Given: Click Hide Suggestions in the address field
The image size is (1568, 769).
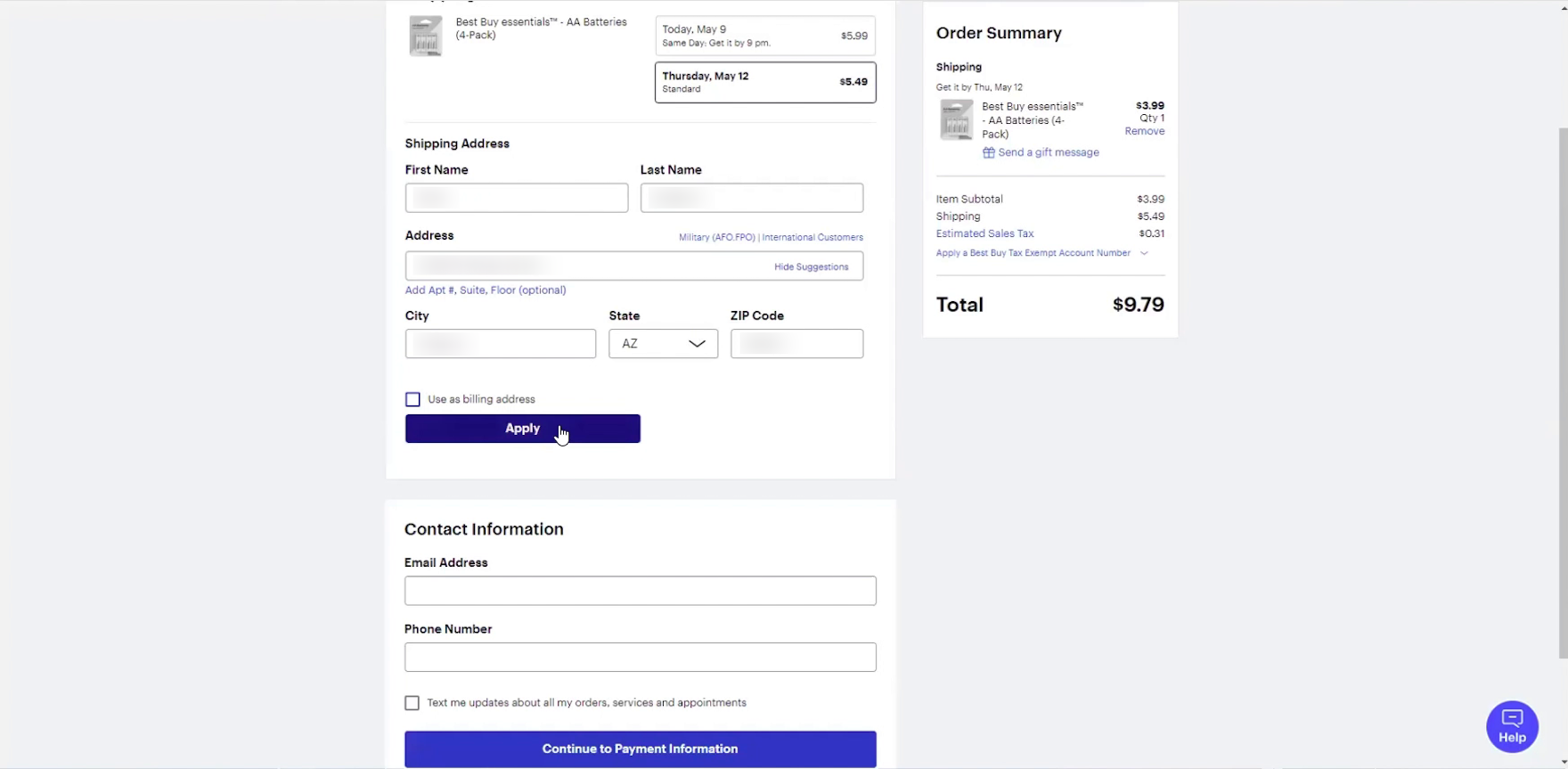Looking at the screenshot, I should click(x=811, y=266).
